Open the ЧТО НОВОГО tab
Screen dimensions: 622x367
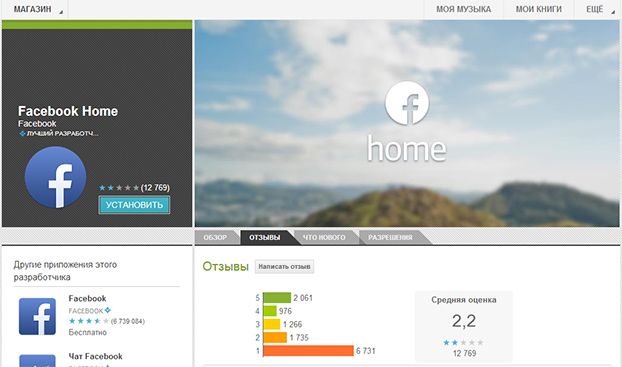[x=324, y=237]
